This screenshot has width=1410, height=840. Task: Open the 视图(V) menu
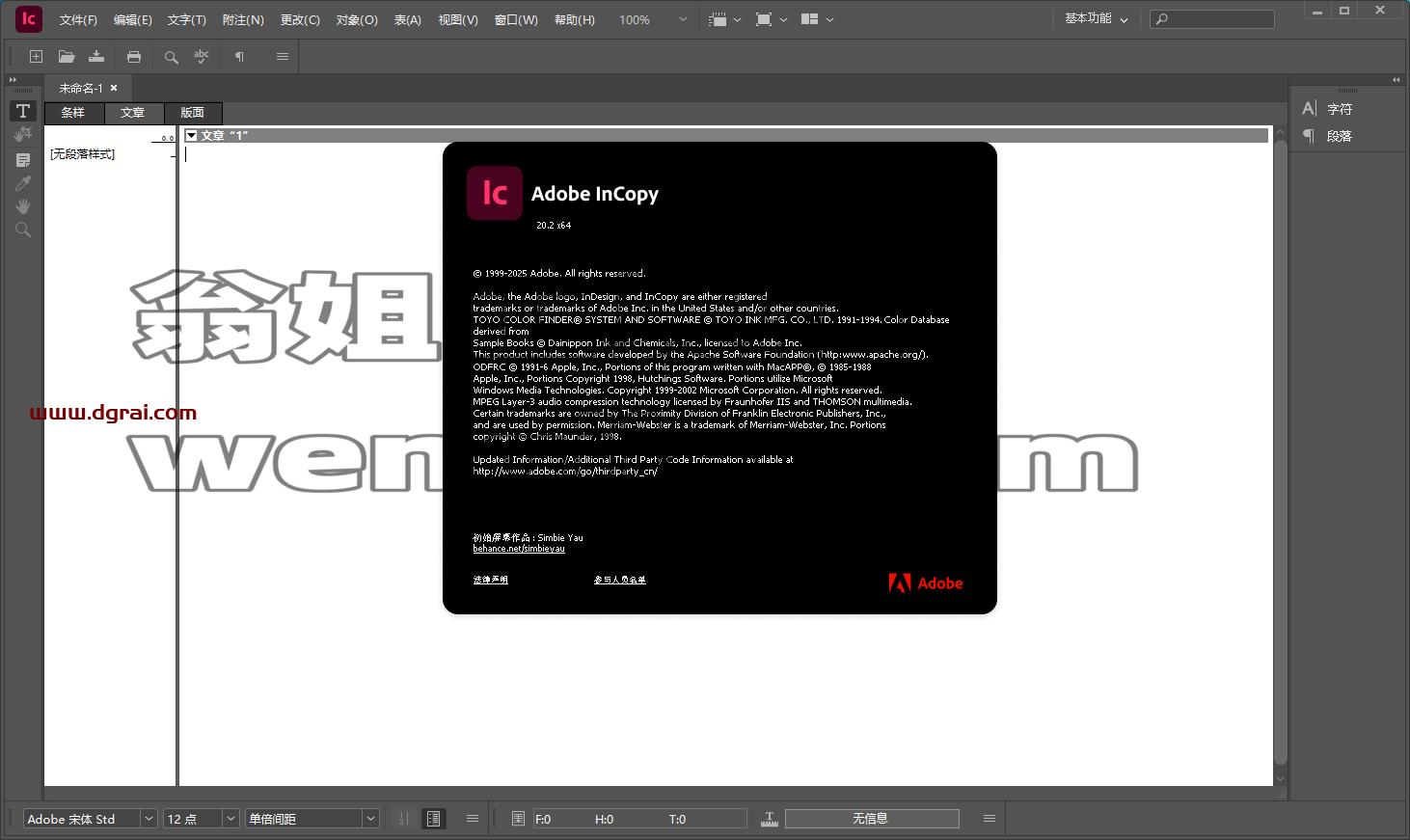pos(458,19)
